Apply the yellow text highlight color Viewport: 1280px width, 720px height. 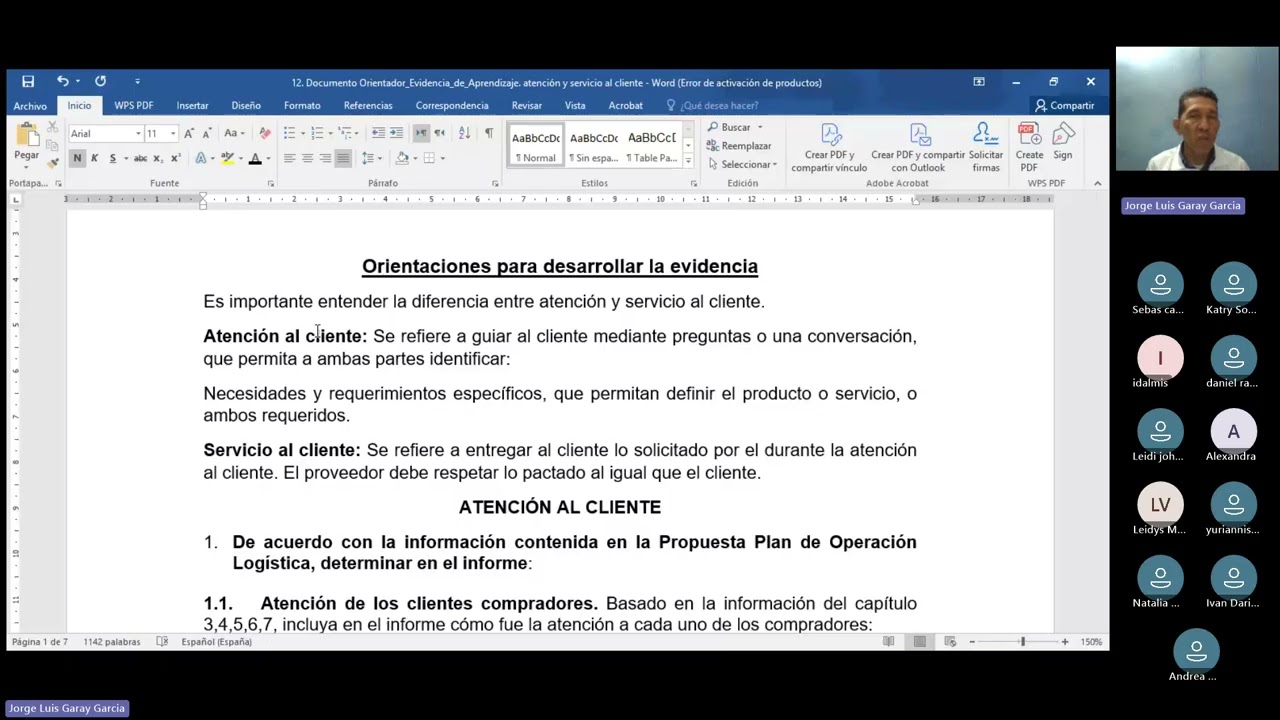pos(227,158)
